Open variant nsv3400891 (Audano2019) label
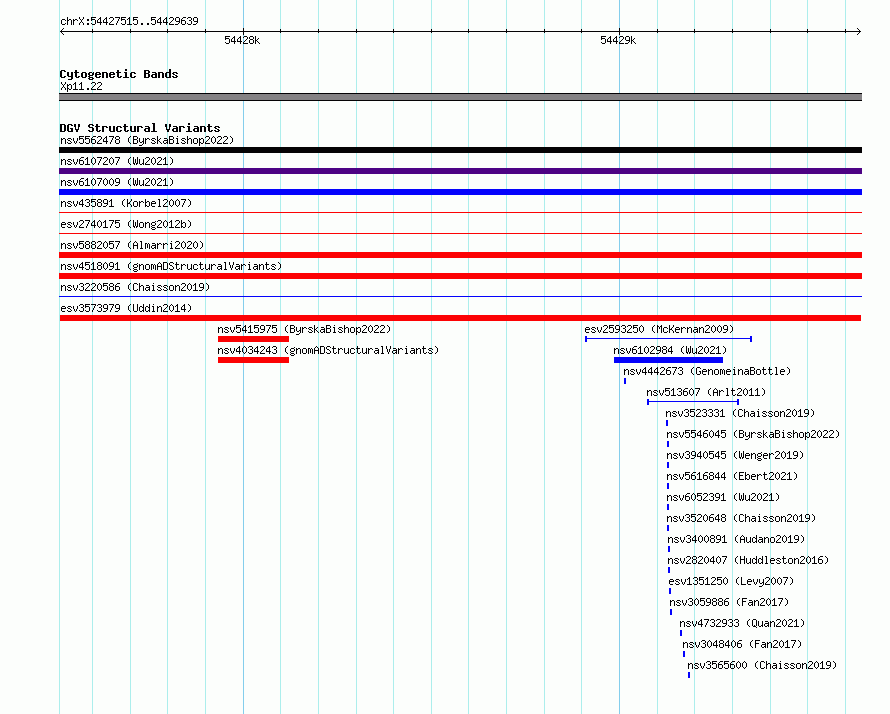Viewport: 890px width, 714px height. click(736, 539)
